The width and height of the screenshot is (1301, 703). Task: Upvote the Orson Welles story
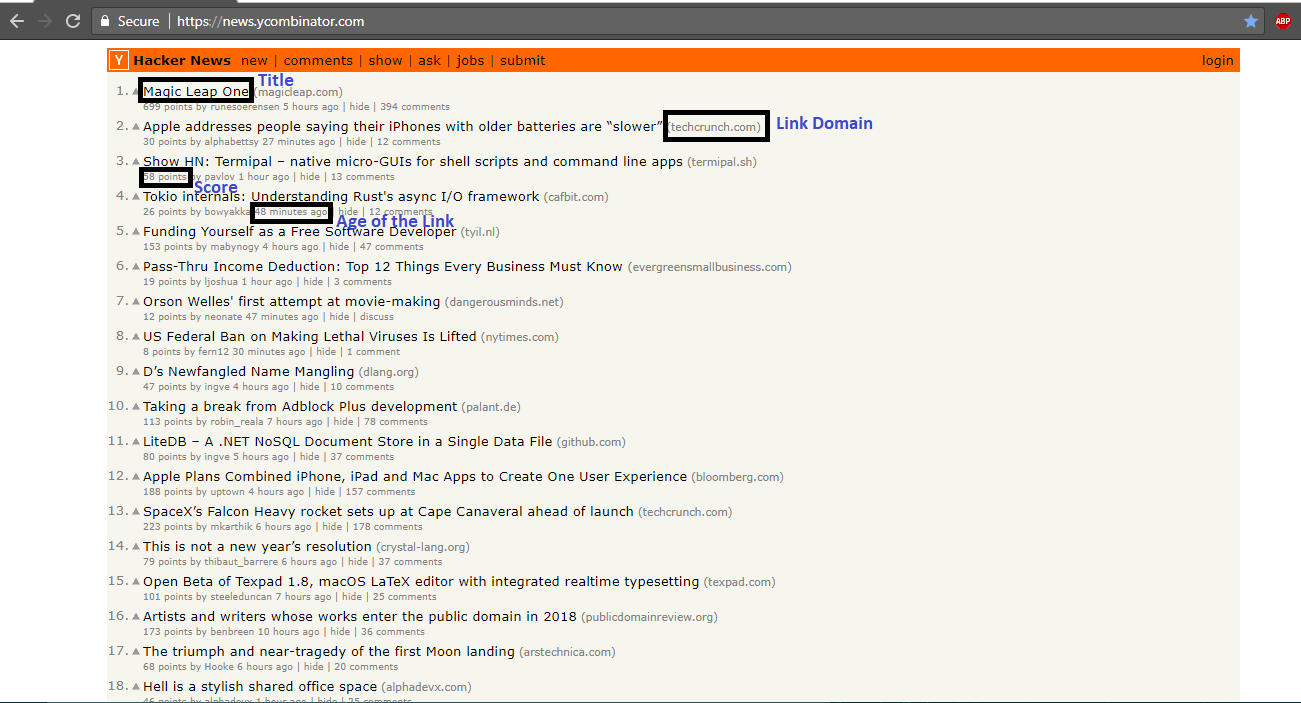(x=136, y=302)
